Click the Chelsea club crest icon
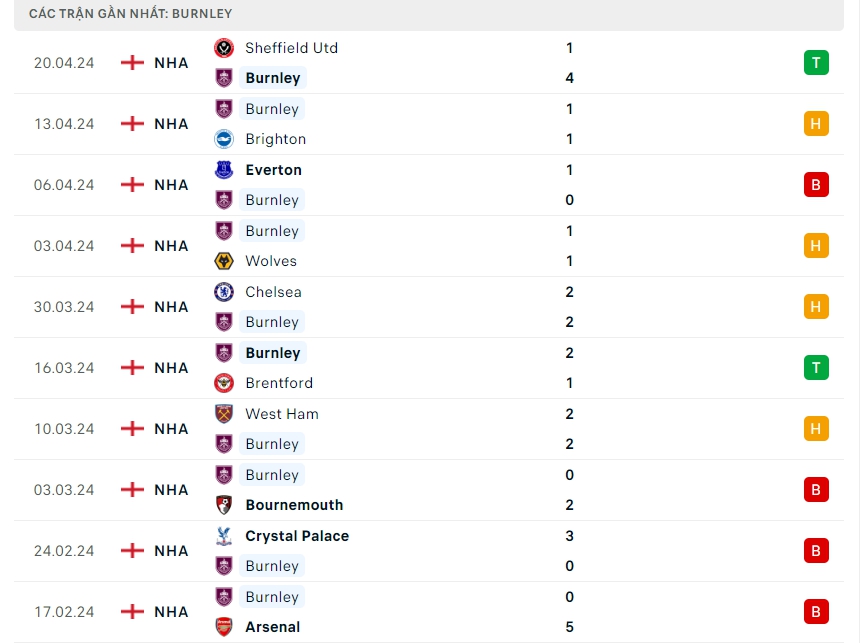 pos(224,292)
